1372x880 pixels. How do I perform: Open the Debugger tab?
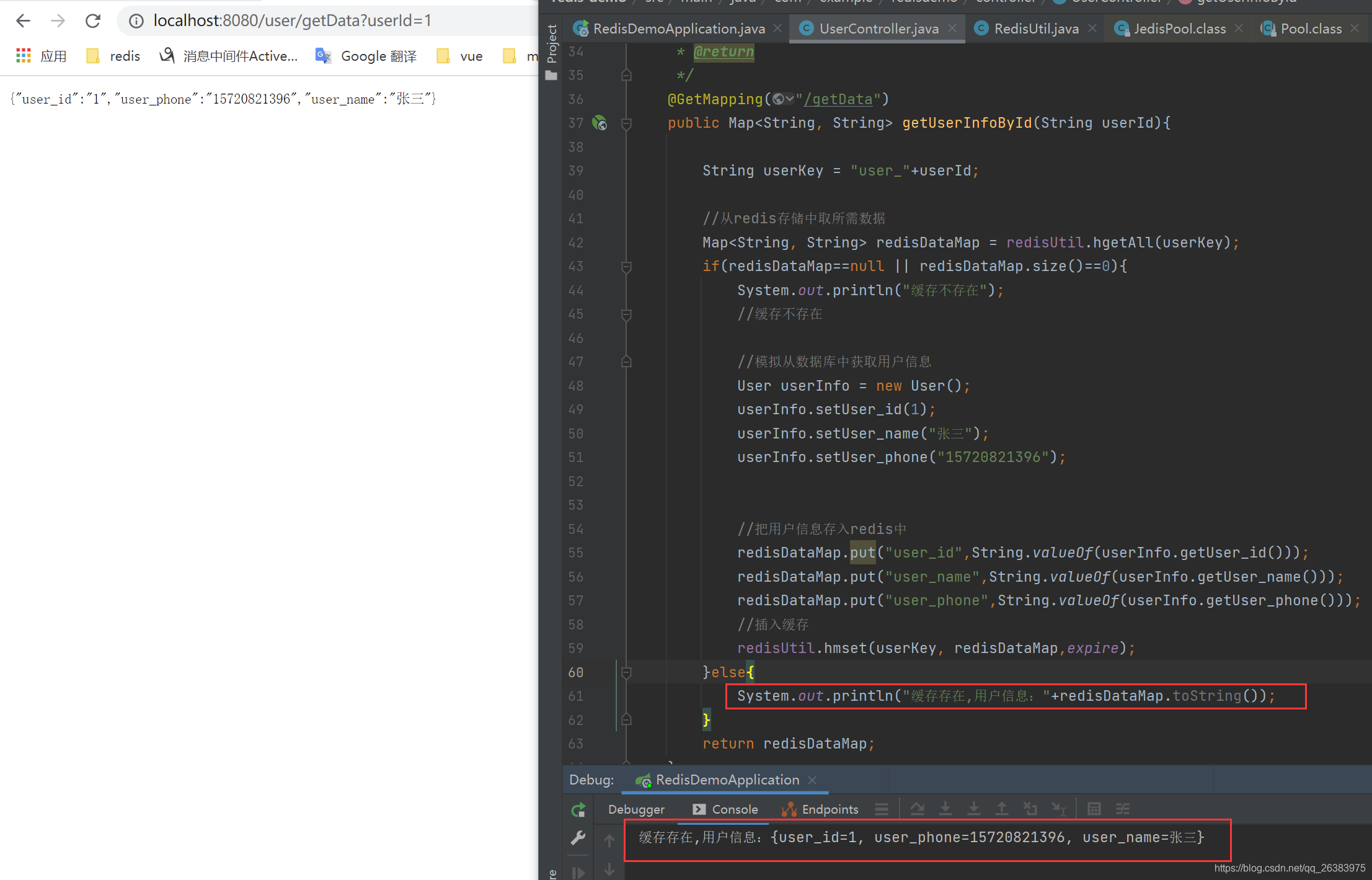point(636,809)
